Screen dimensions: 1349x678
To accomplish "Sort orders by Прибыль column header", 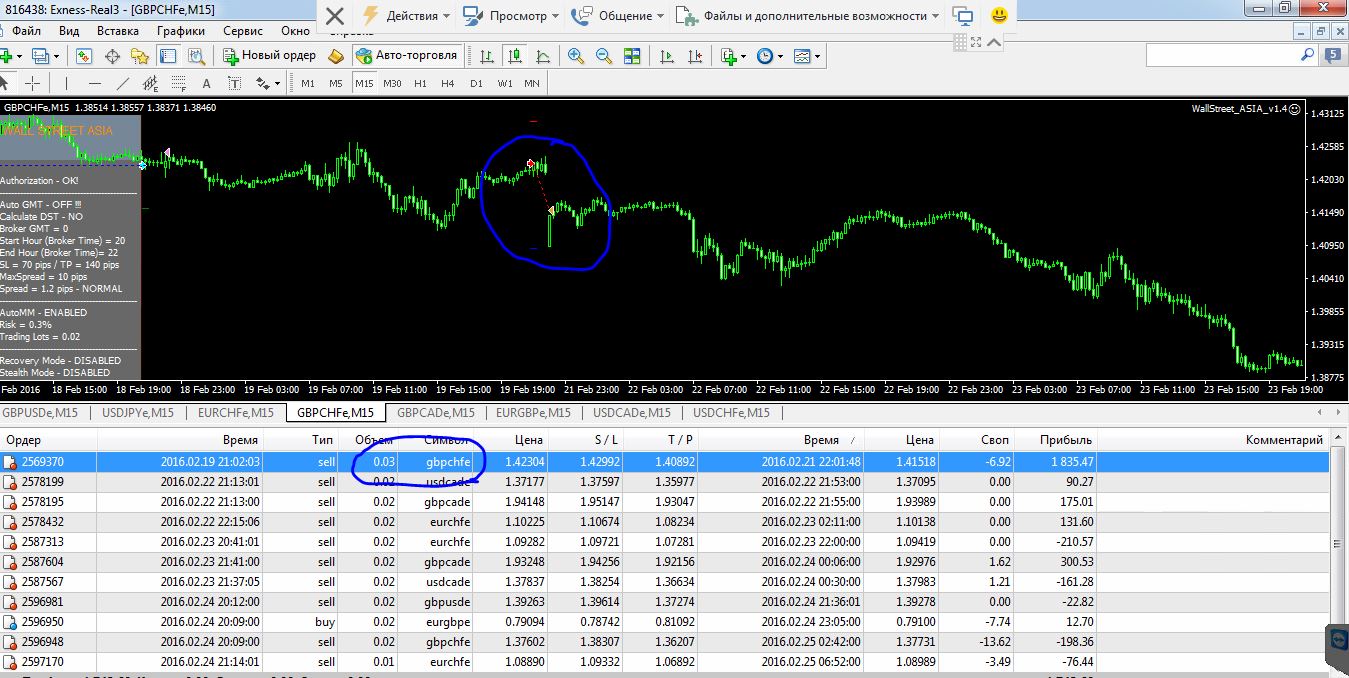I will coord(1066,439).
